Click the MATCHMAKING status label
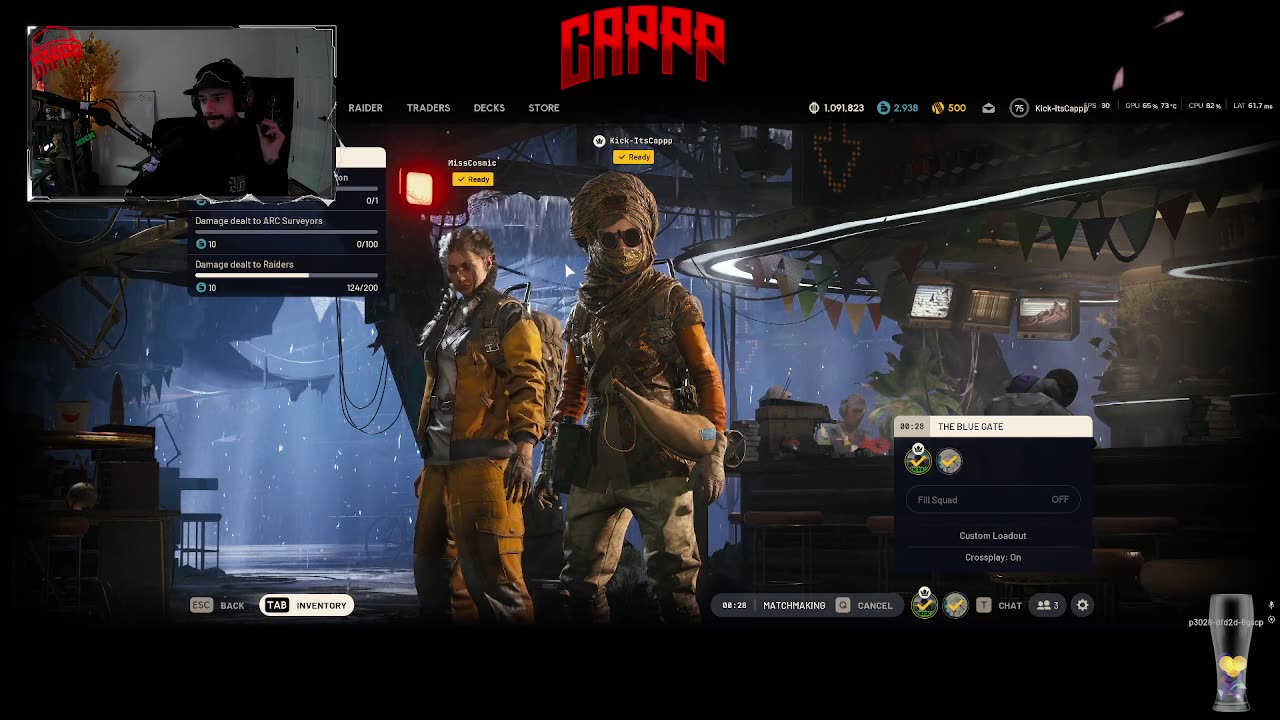Viewport: 1280px width, 720px height. click(x=794, y=606)
